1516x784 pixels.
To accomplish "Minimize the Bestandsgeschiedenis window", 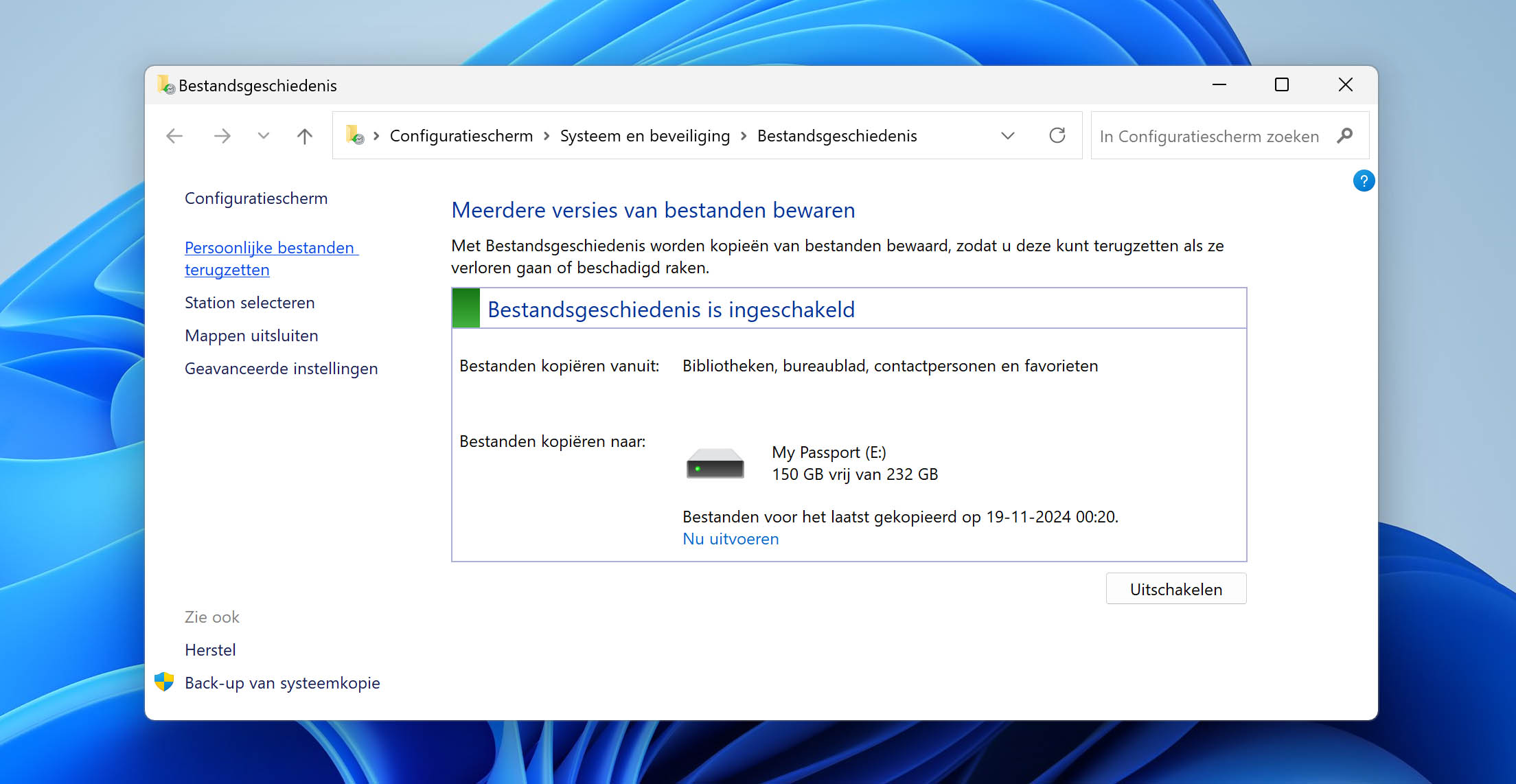I will pyautogui.click(x=1219, y=84).
